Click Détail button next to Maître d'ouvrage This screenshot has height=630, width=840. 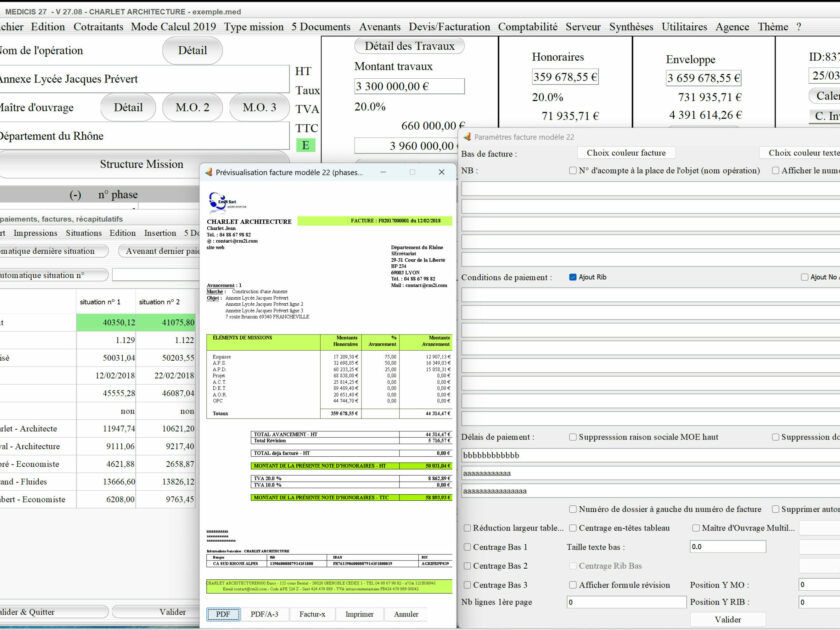coord(128,107)
